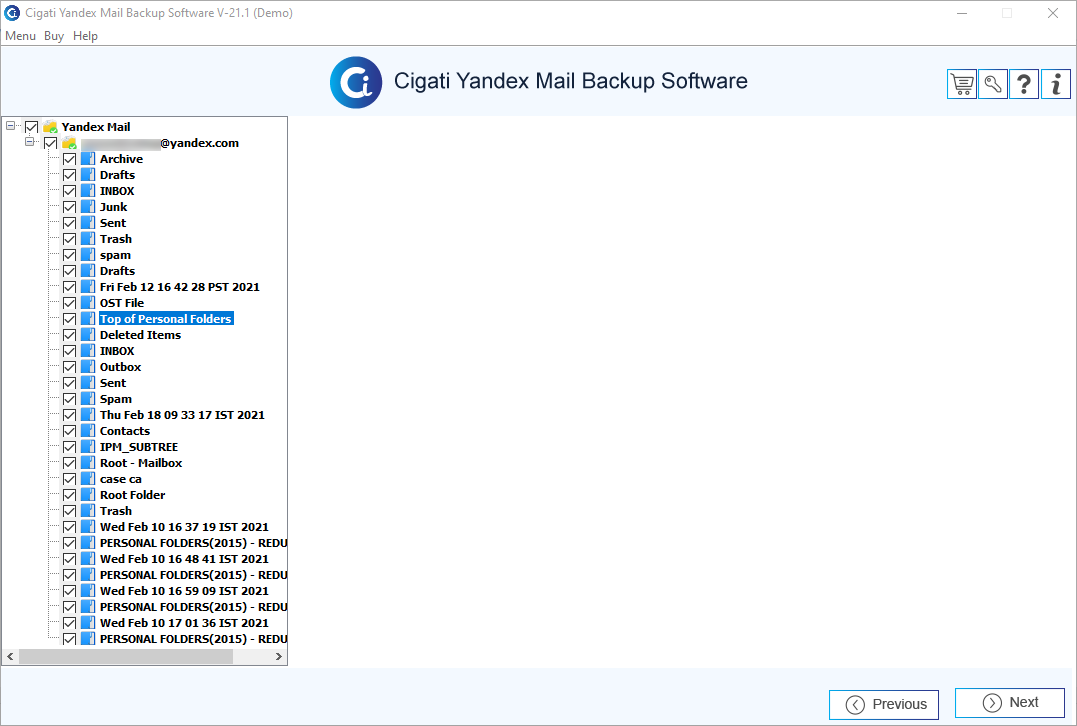
Task: Open the Menu menu
Action: (21, 36)
